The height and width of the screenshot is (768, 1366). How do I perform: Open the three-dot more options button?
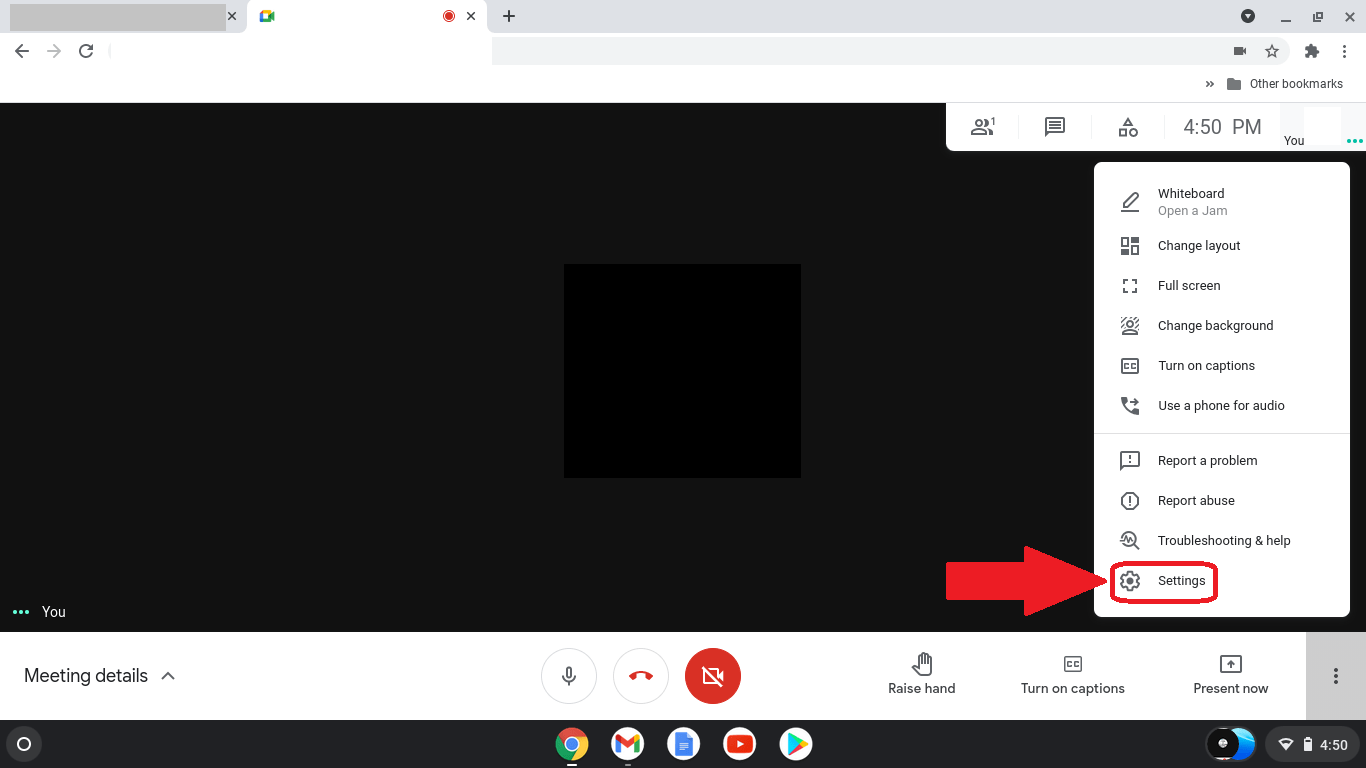tap(1336, 676)
